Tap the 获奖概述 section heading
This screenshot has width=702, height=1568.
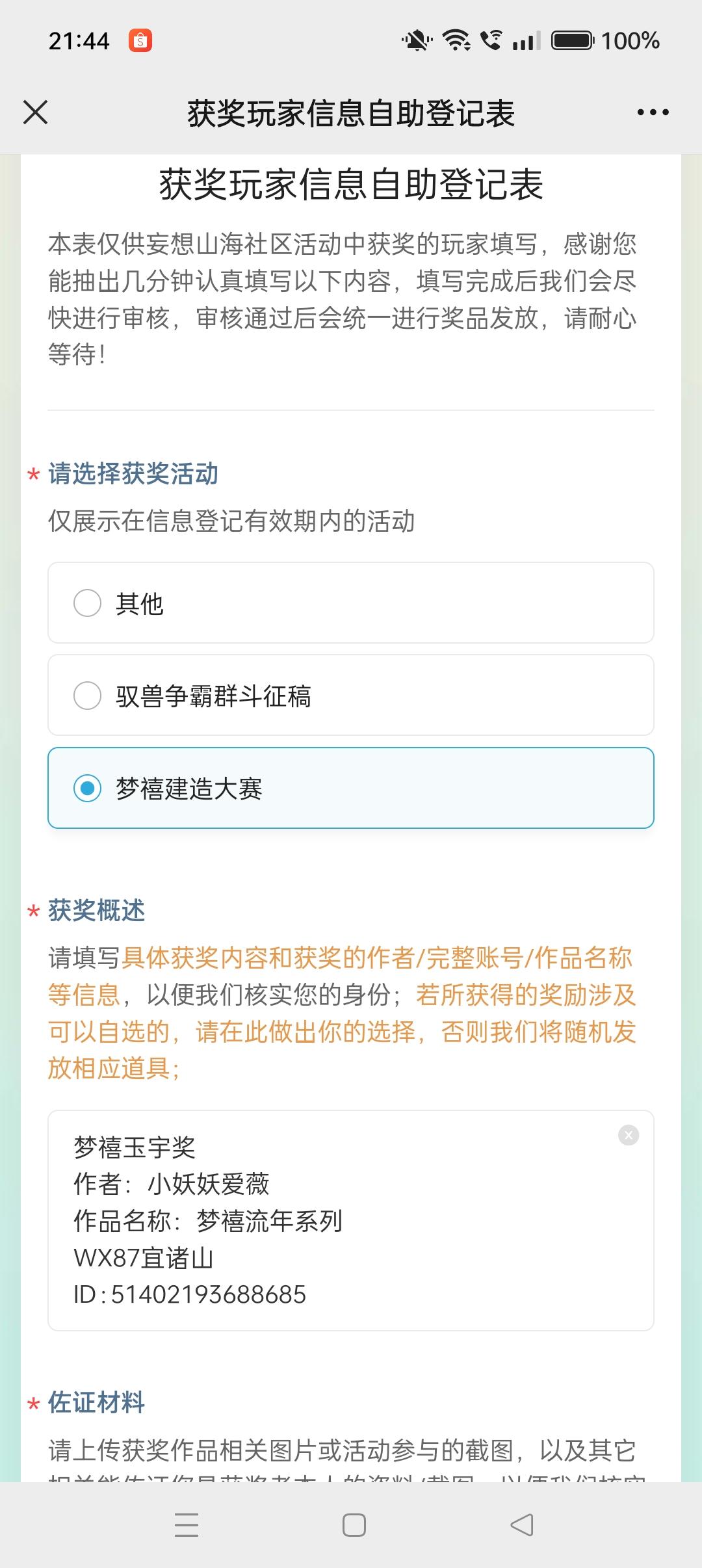point(97,911)
